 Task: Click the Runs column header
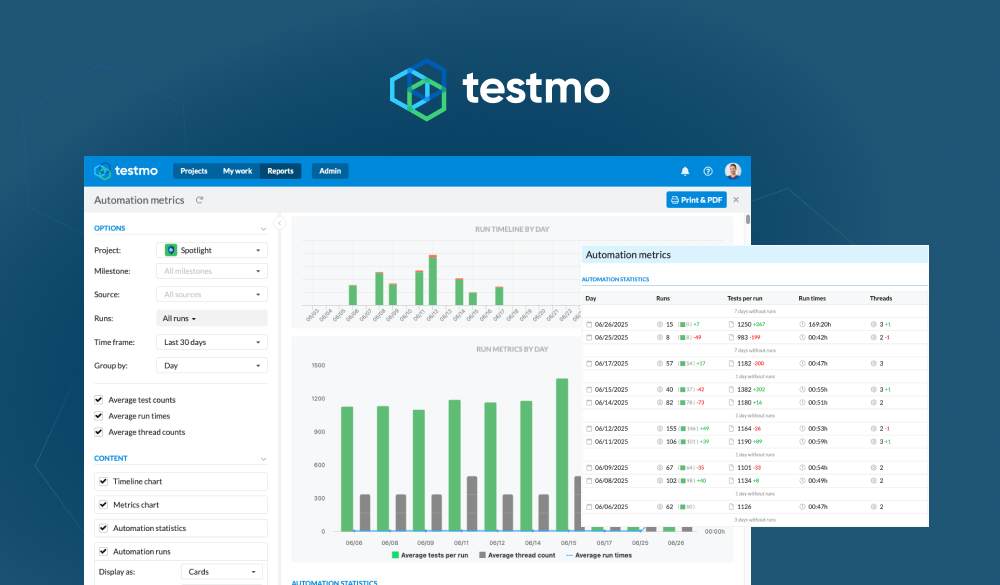tap(663, 298)
